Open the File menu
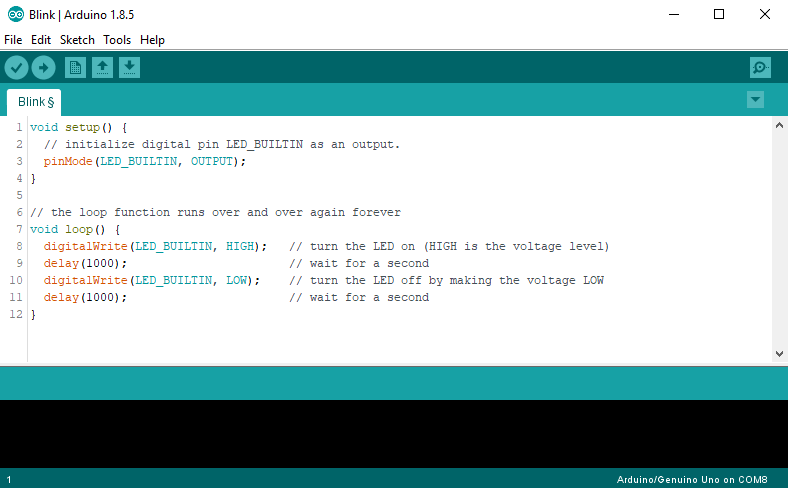 (x=13, y=40)
